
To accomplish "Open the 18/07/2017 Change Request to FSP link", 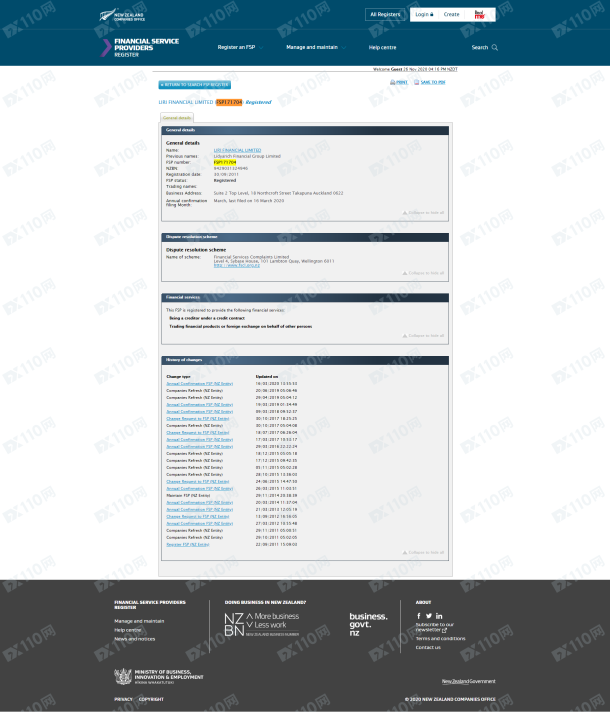I will click(198, 433).
